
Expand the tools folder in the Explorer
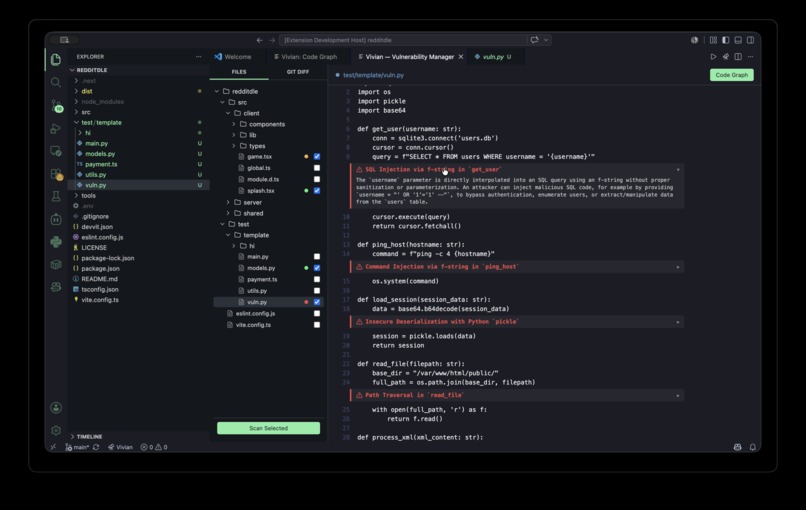[76, 195]
